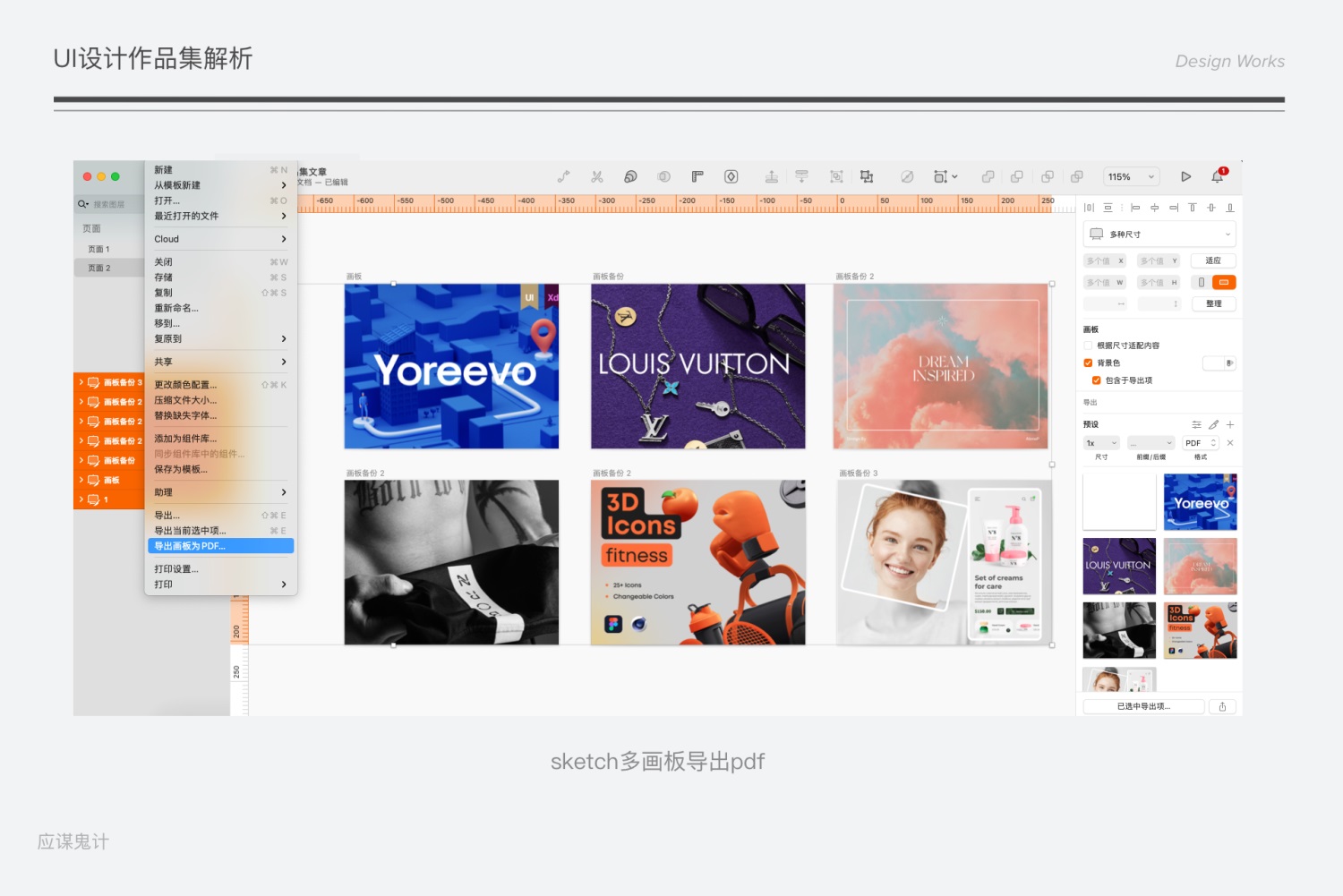
Task: Open the 115% zoom dropdown
Action: point(1131,176)
